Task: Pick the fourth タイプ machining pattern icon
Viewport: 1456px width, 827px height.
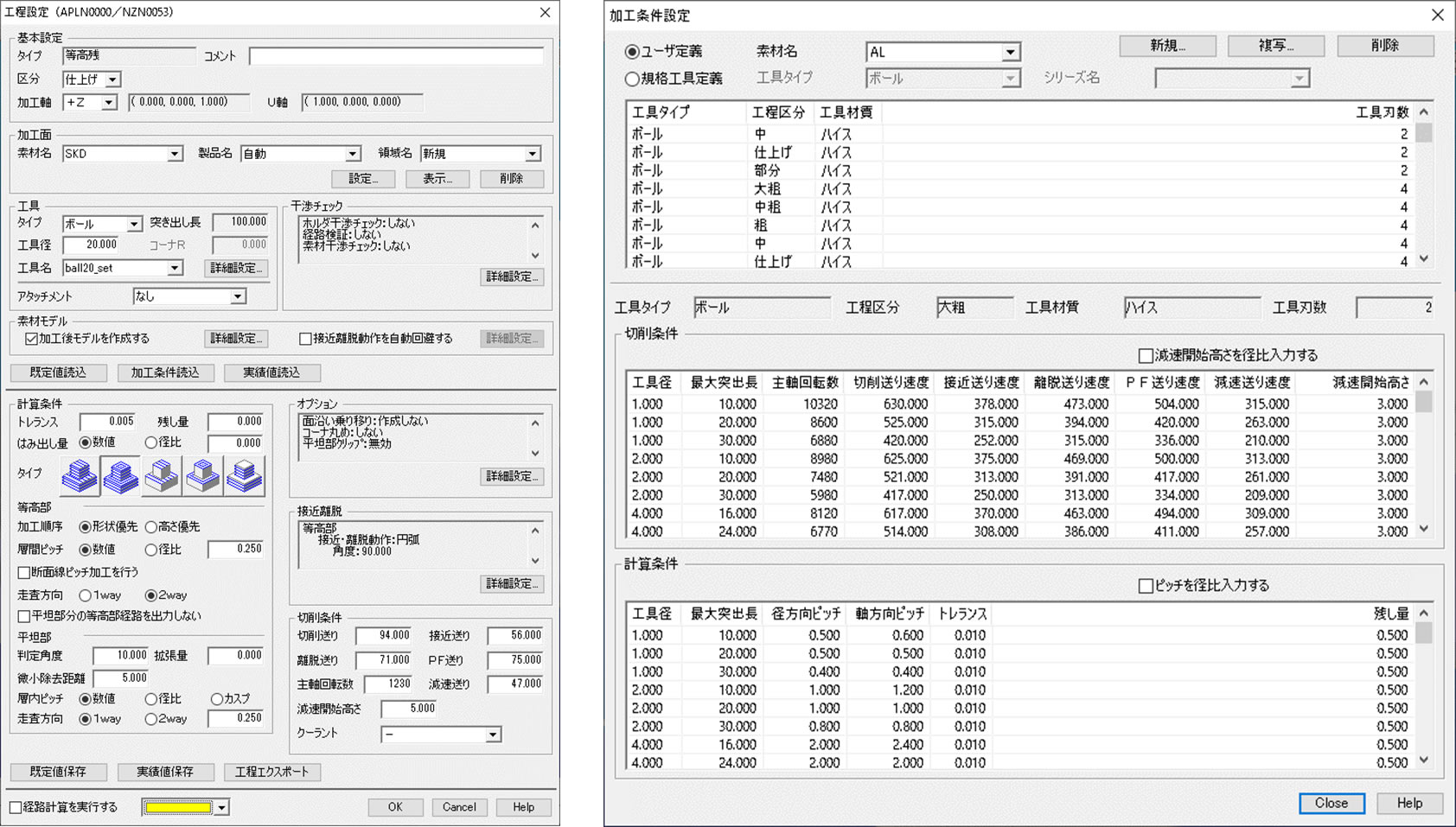Action: [x=203, y=476]
